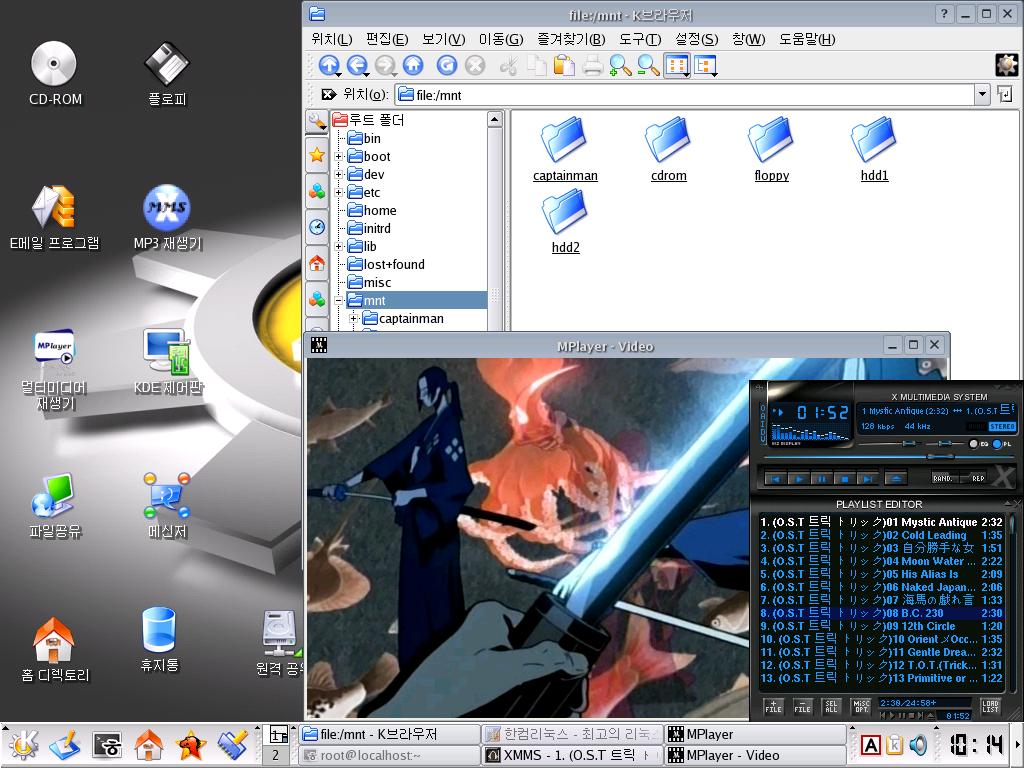Open the KDE 제어판 desktop icon
This screenshot has width=1024, height=768.
coord(168,362)
